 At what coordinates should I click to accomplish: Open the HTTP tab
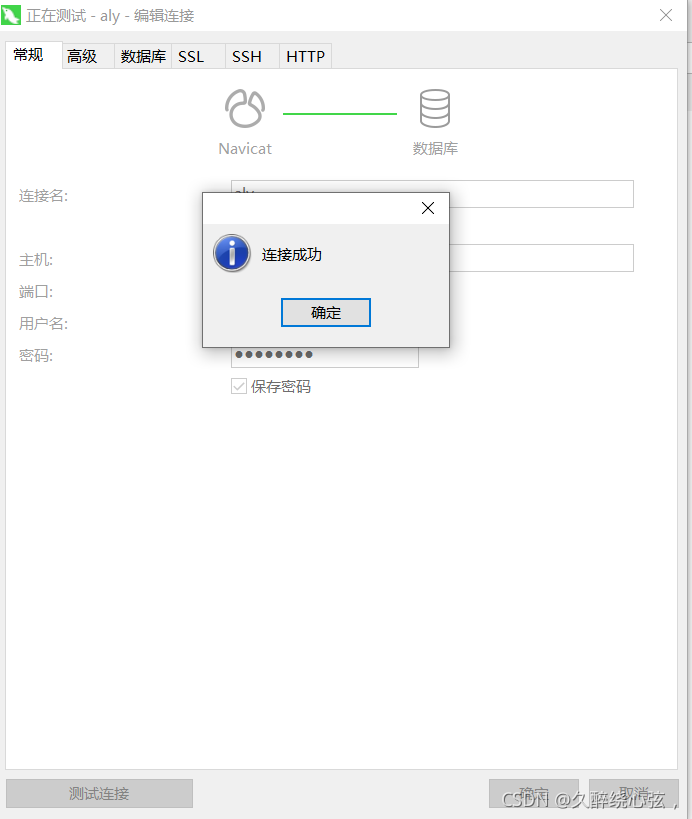pos(306,56)
